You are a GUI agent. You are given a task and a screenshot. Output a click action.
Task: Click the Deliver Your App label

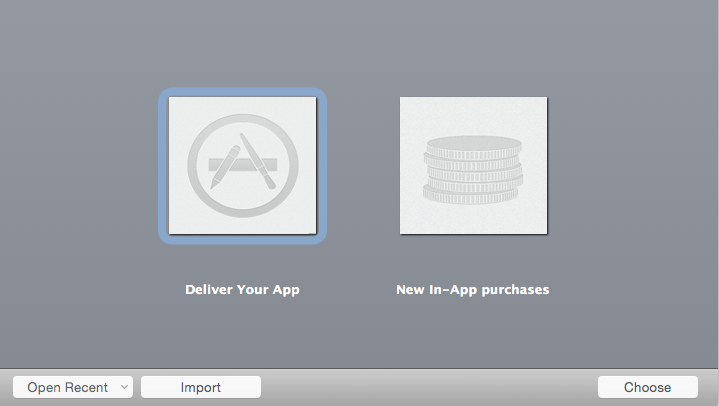243,290
